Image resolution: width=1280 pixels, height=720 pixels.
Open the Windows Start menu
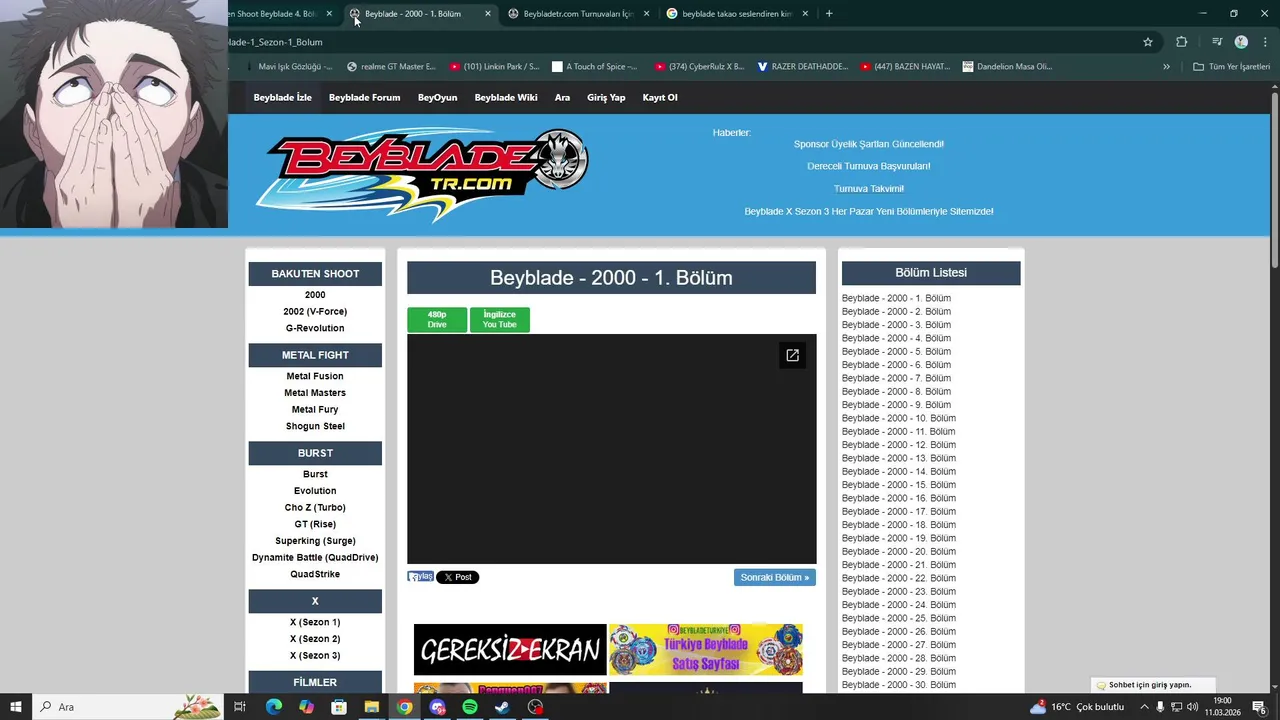pos(16,707)
